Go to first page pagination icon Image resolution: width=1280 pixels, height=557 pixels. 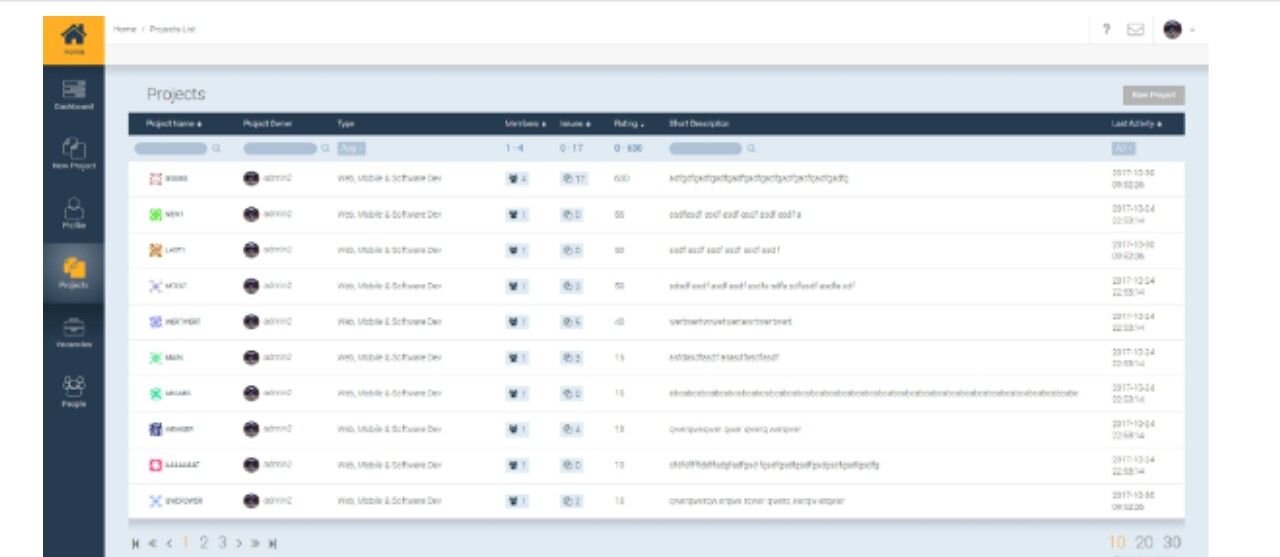(135, 543)
